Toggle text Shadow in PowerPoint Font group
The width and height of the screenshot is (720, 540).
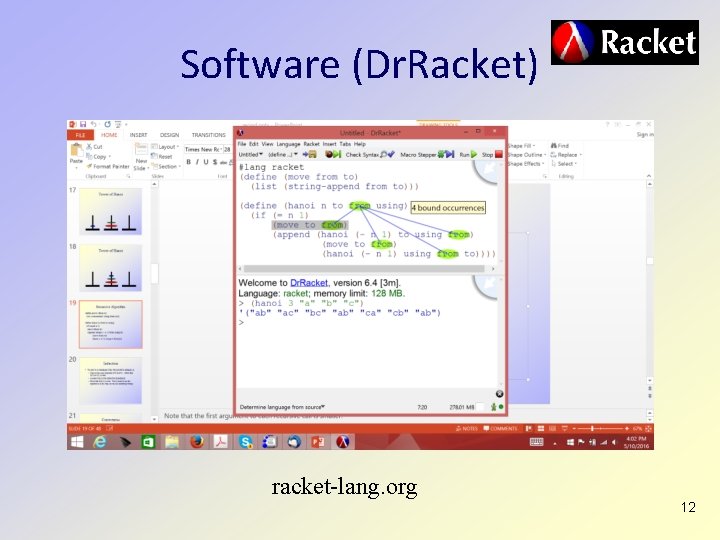click(x=214, y=162)
